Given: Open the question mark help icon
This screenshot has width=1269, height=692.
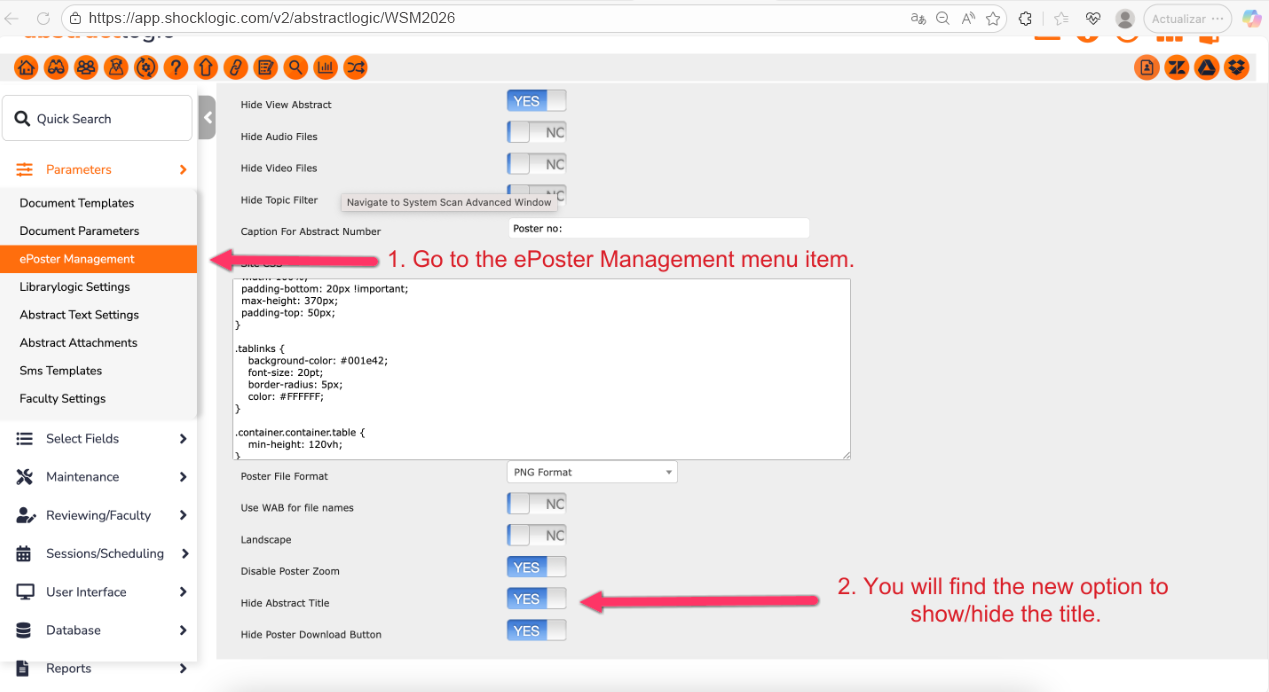Looking at the screenshot, I should tap(176, 67).
